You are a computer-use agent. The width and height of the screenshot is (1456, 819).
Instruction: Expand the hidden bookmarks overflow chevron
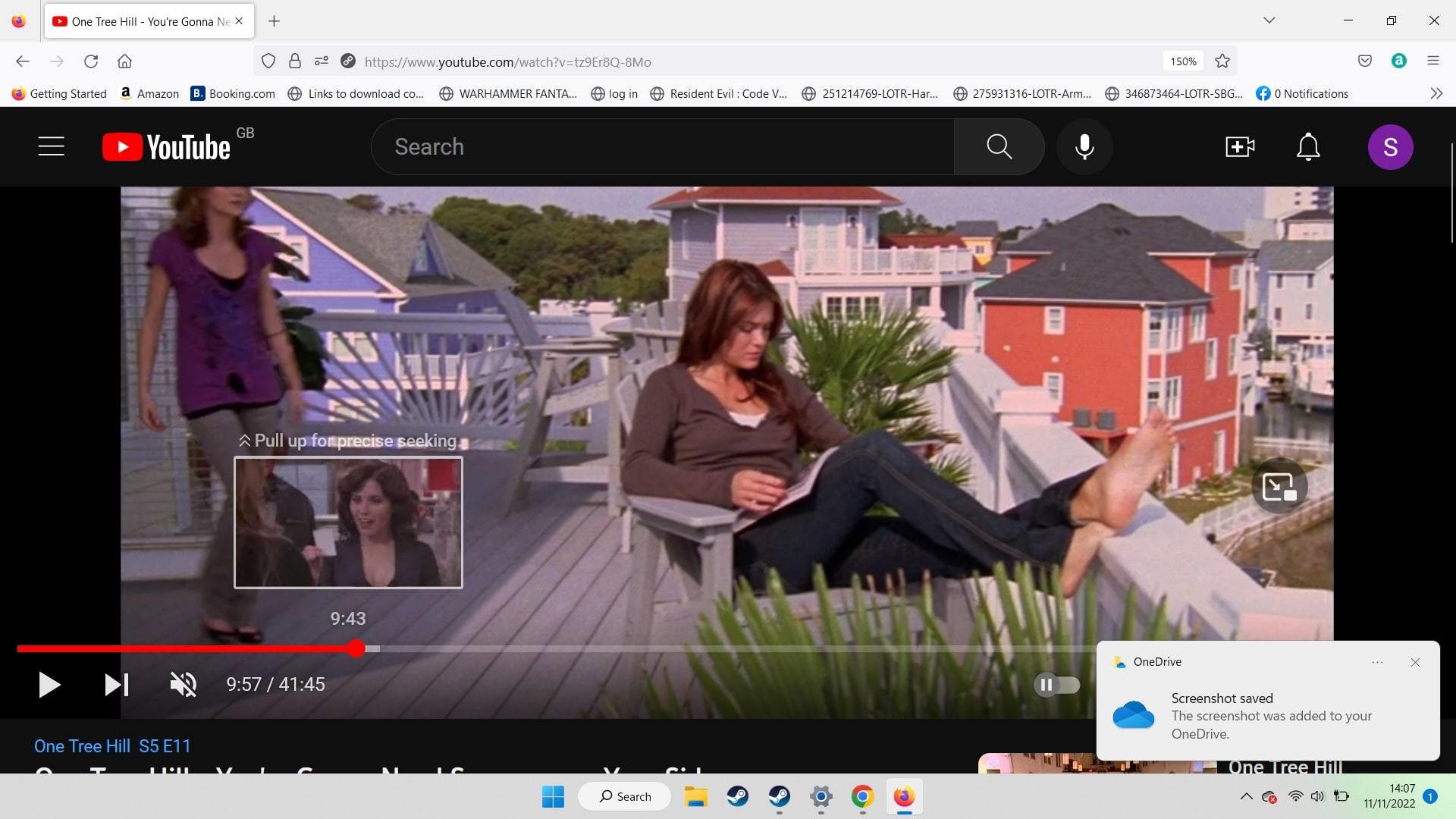1436,93
